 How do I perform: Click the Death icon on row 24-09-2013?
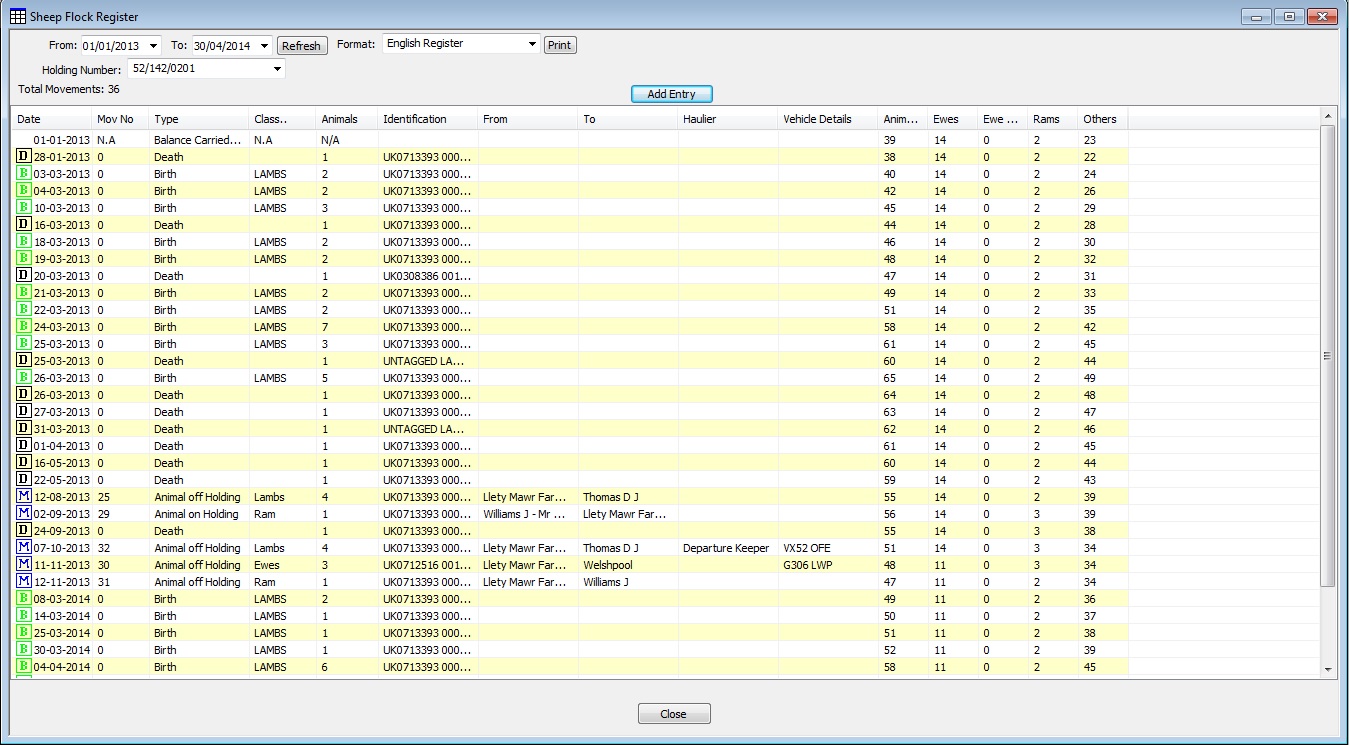tap(24, 531)
